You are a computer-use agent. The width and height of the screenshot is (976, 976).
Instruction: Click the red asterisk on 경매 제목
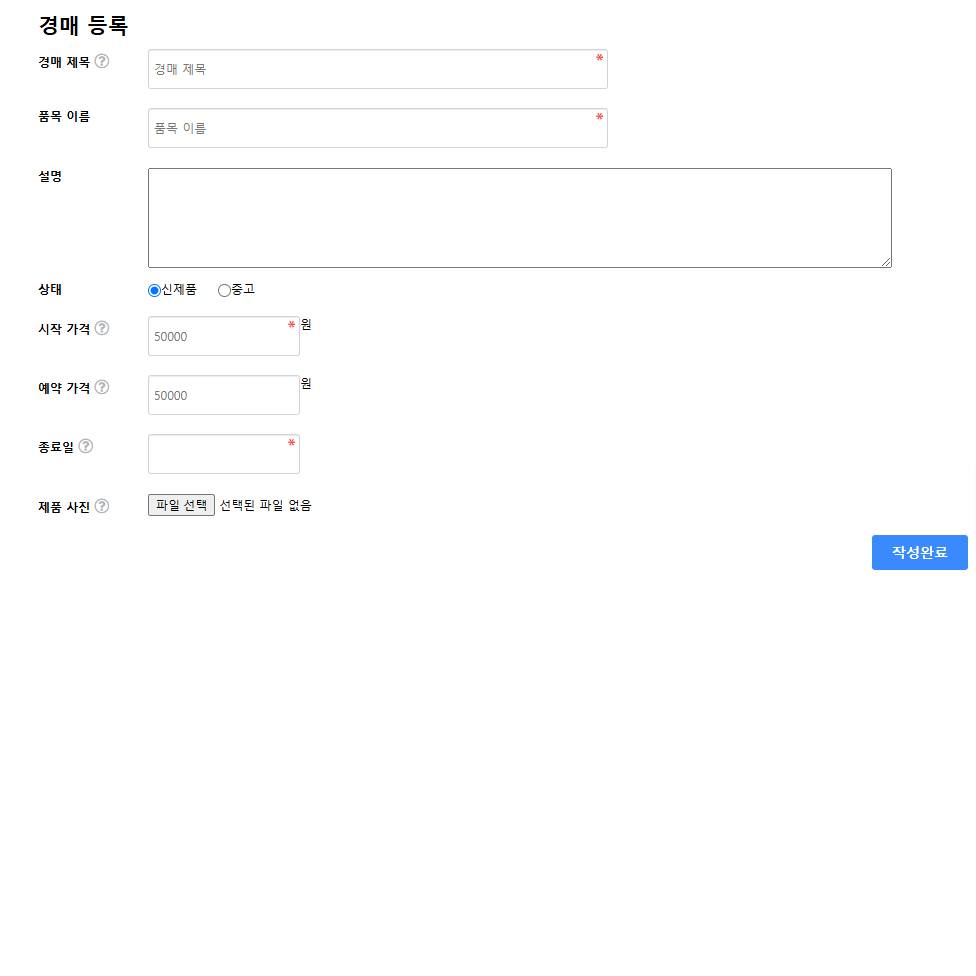pos(599,58)
